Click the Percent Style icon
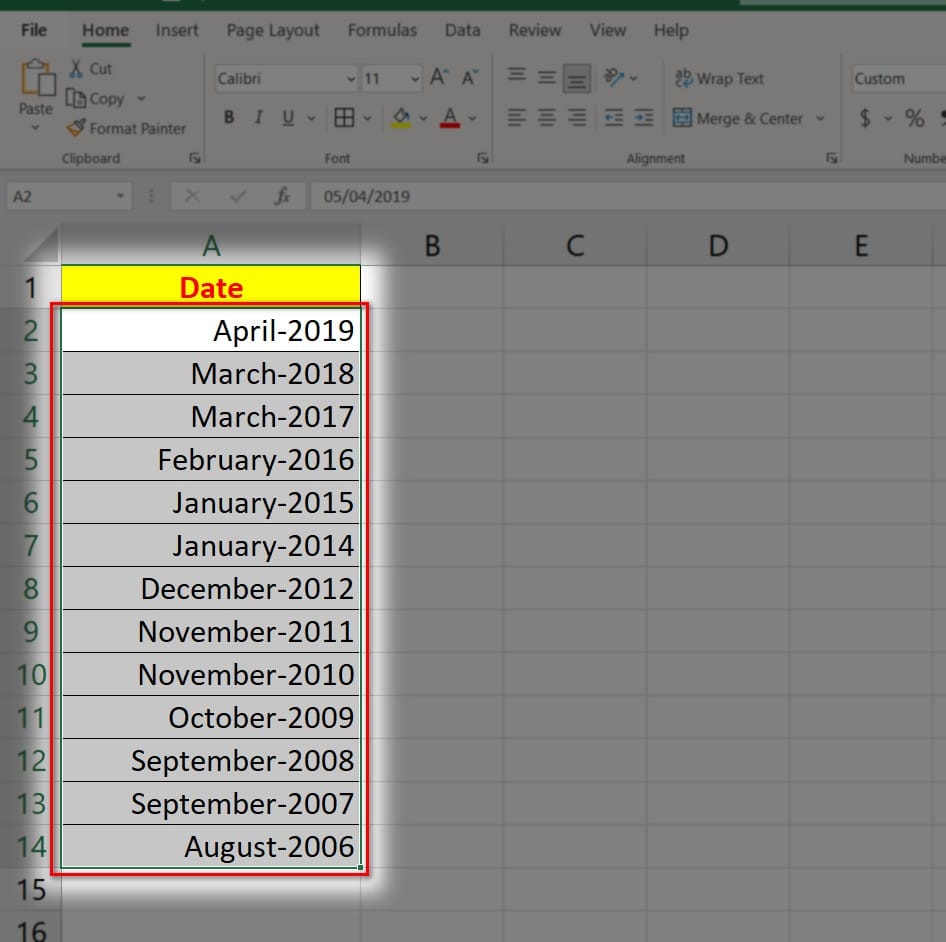This screenshot has width=946, height=942. tap(914, 118)
